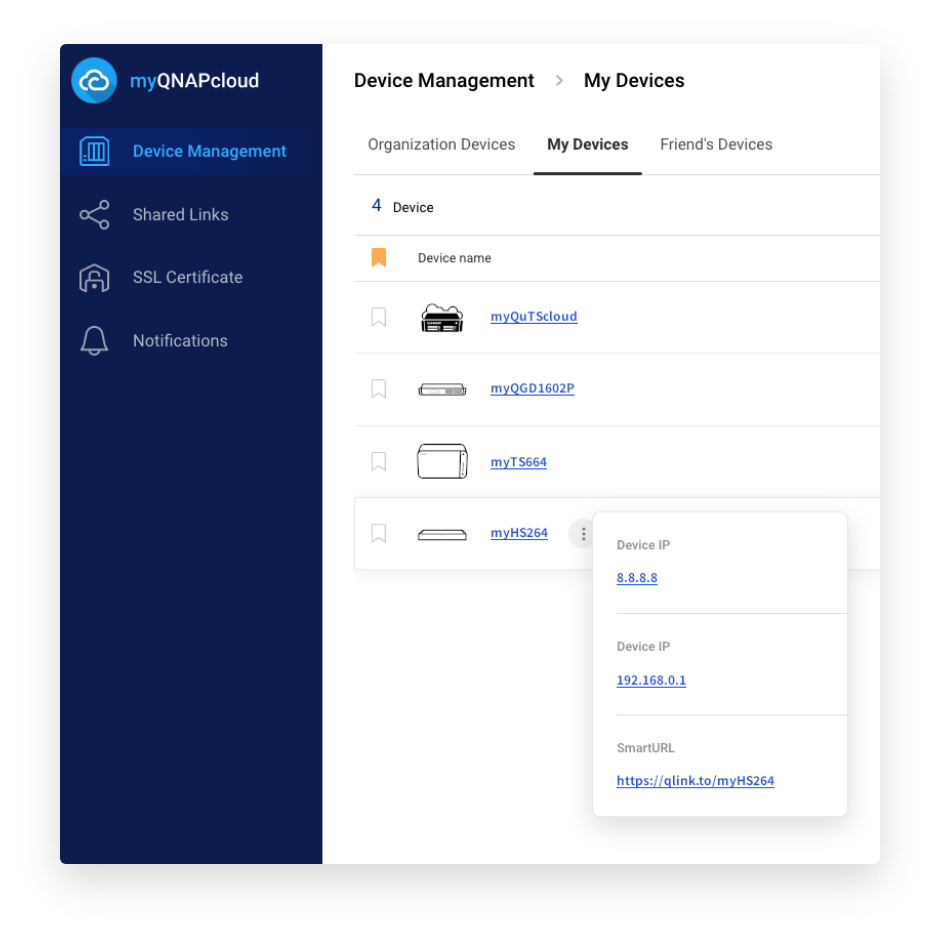Screen dimensions: 940x940
Task: Toggle bookmark for myQuTScloud device
Action: click(379, 317)
